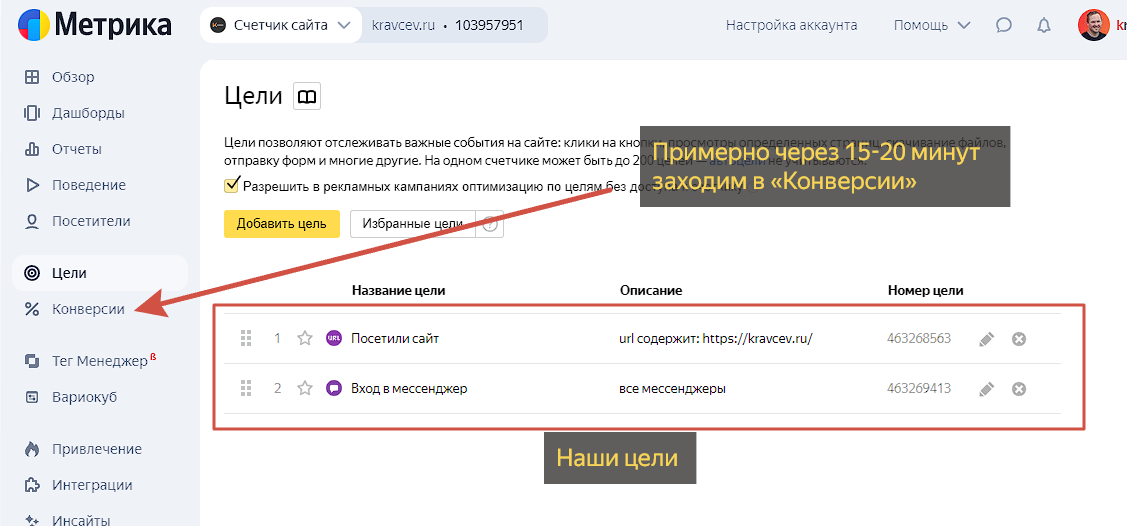1127x526 pixels.
Task: Click the все мессенджеры description
Action: coord(672,389)
